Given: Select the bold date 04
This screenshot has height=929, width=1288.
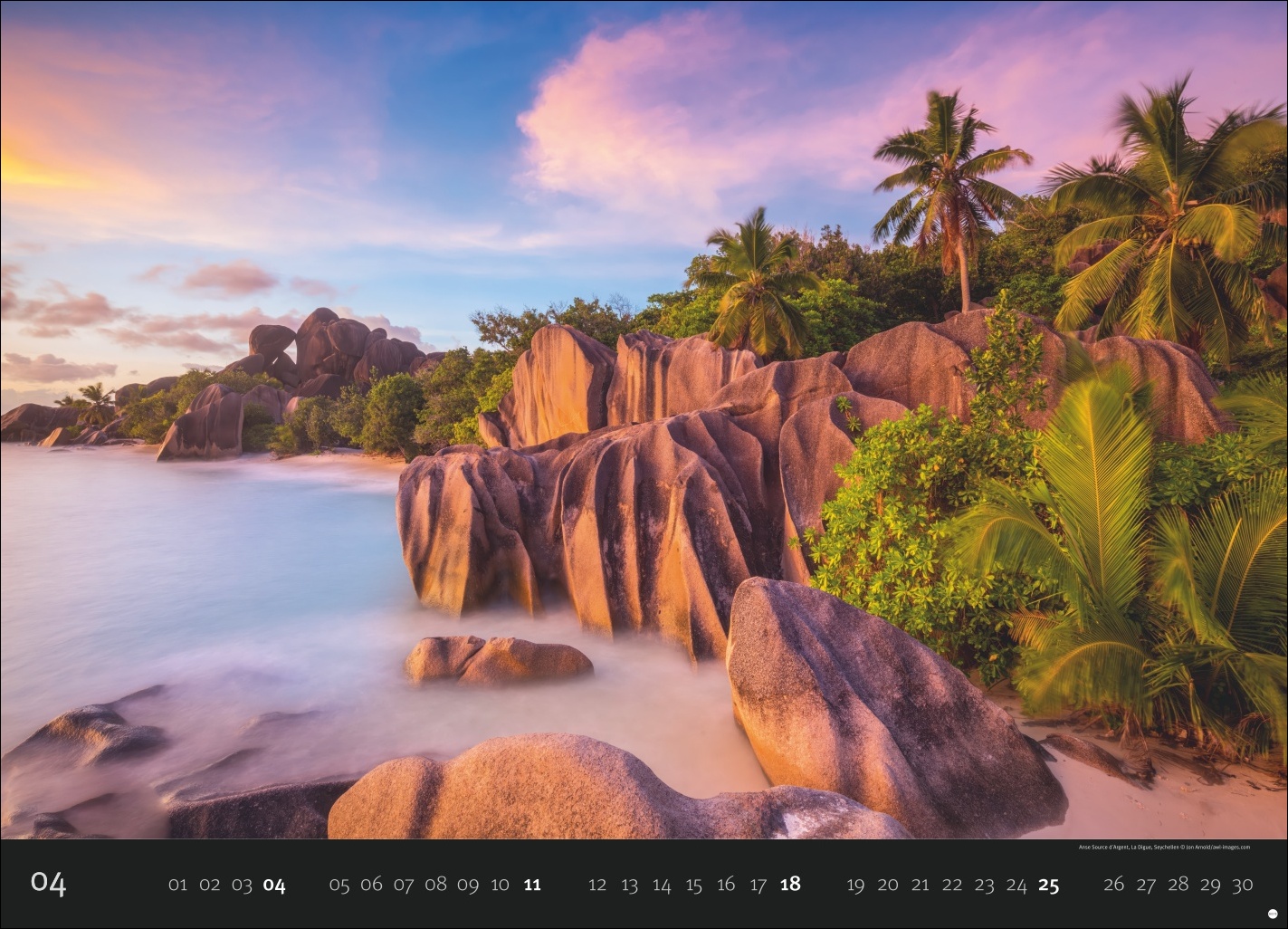Looking at the screenshot, I should click(274, 885).
